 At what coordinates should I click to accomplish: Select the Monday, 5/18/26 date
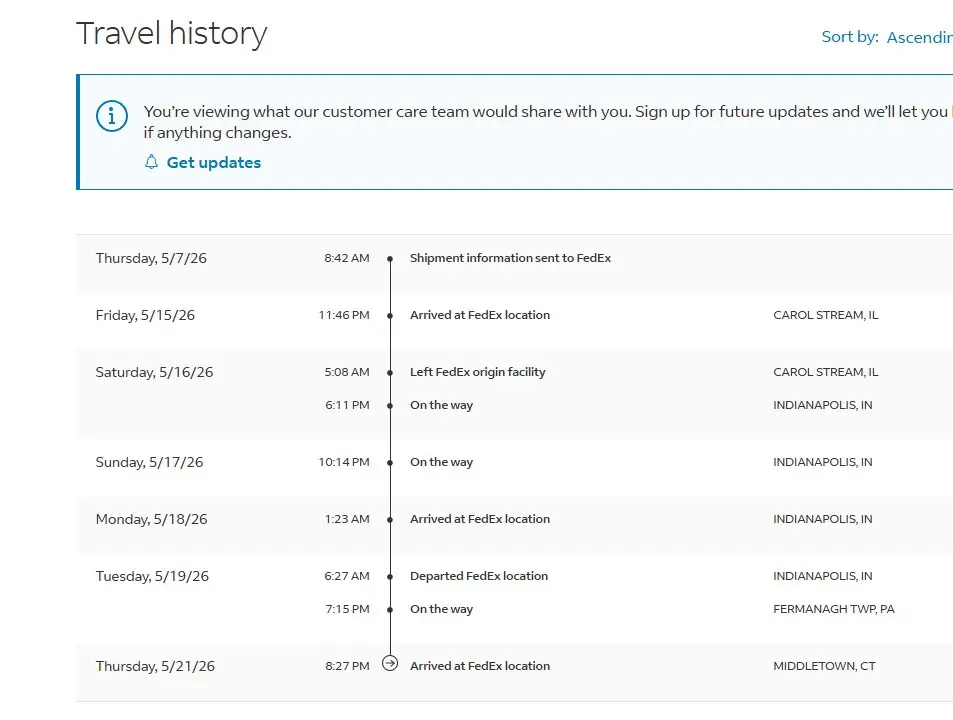(x=151, y=519)
